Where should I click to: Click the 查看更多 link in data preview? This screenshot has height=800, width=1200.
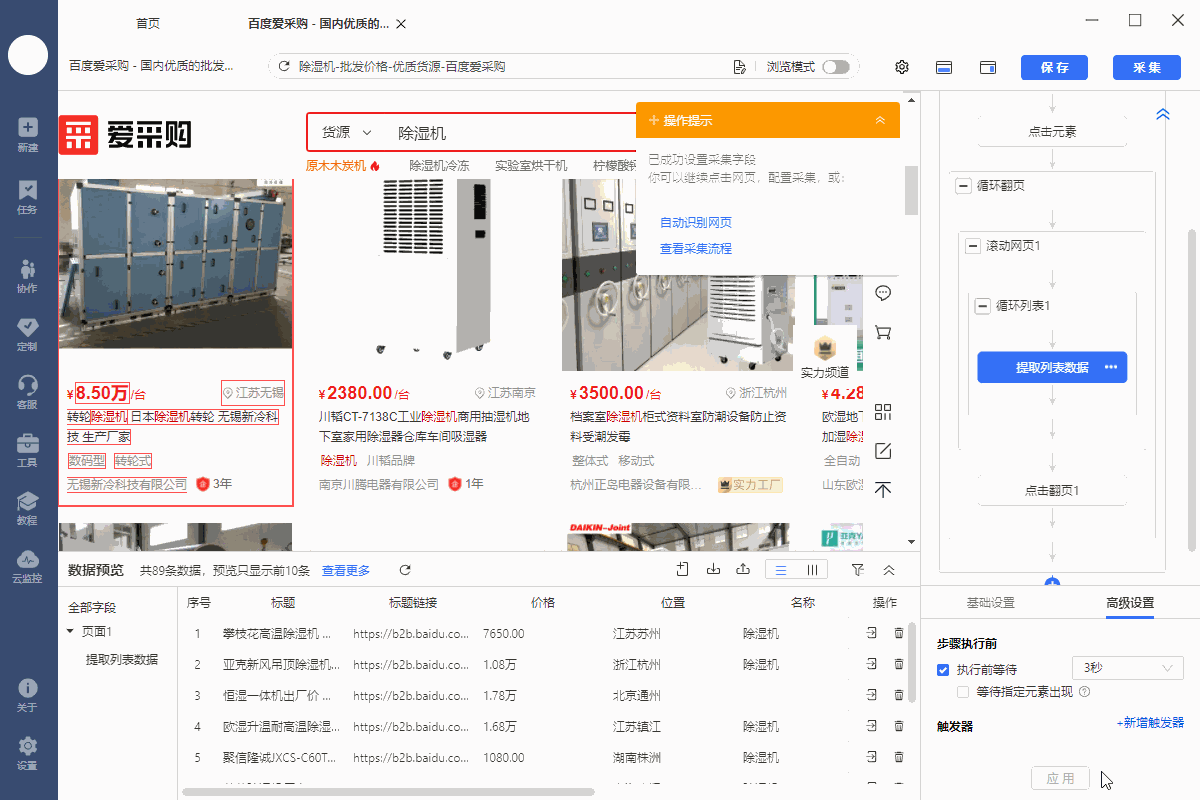pyautogui.click(x=346, y=570)
